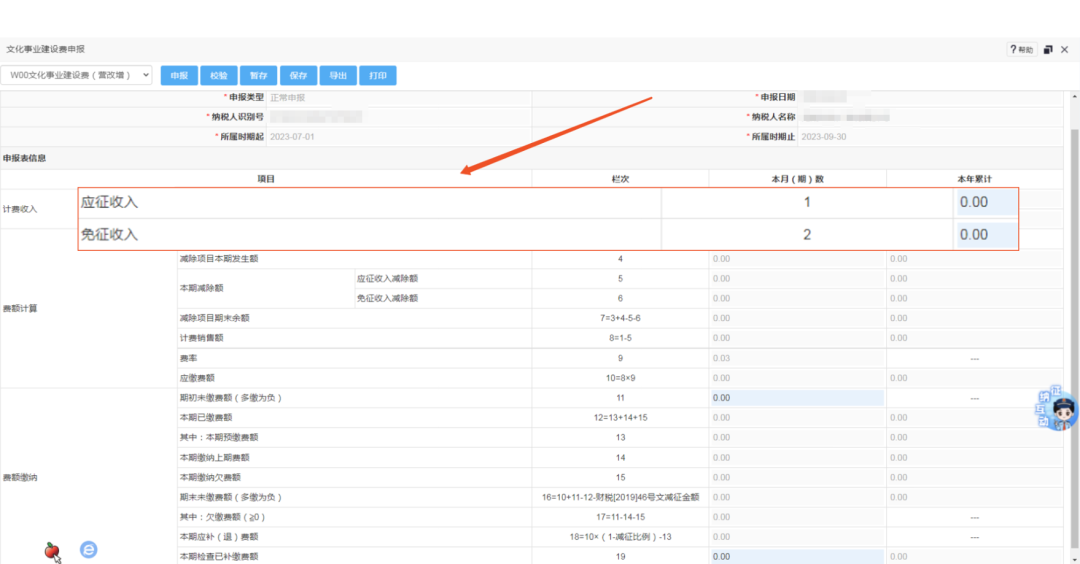The height and width of the screenshot is (564, 1080).
Task: Click the 其中:本期预缴费额 row label
Action: [x=219, y=437]
